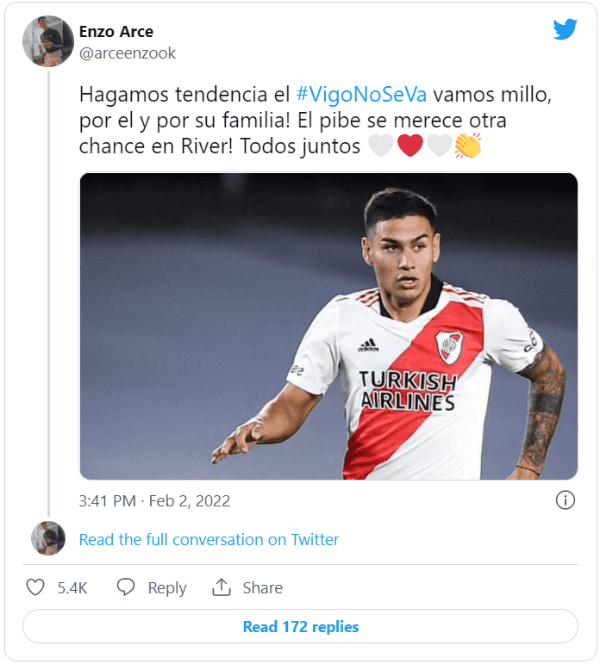Click the 3:41 PM · Feb 2, 2022 timestamp

point(154,500)
